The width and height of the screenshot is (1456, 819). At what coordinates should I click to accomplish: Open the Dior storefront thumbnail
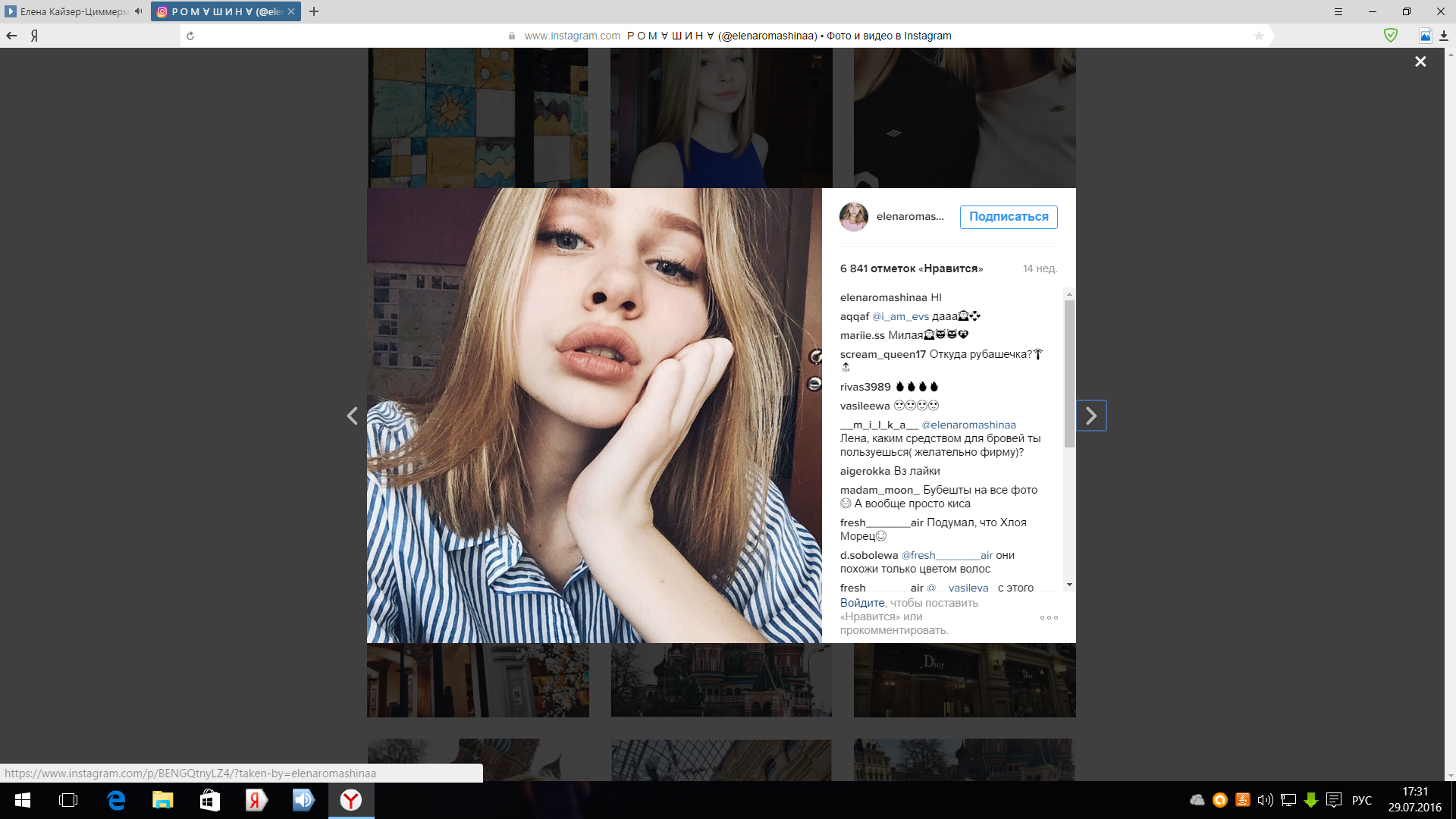pos(965,680)
